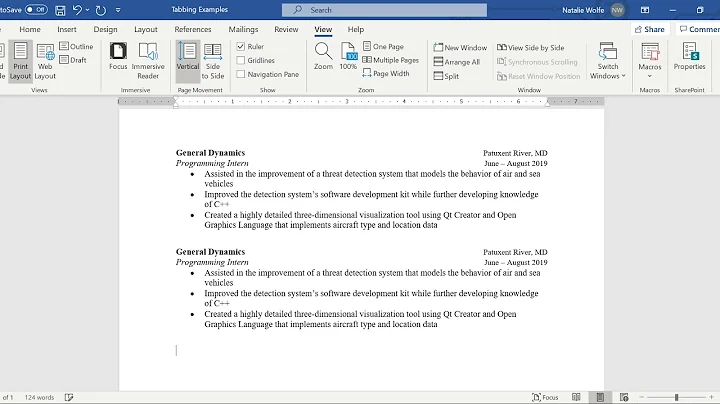This screenshot has height=404, width=720.
Task: Switch to Read Mode in status bar
Action: (x=576, y=398)
